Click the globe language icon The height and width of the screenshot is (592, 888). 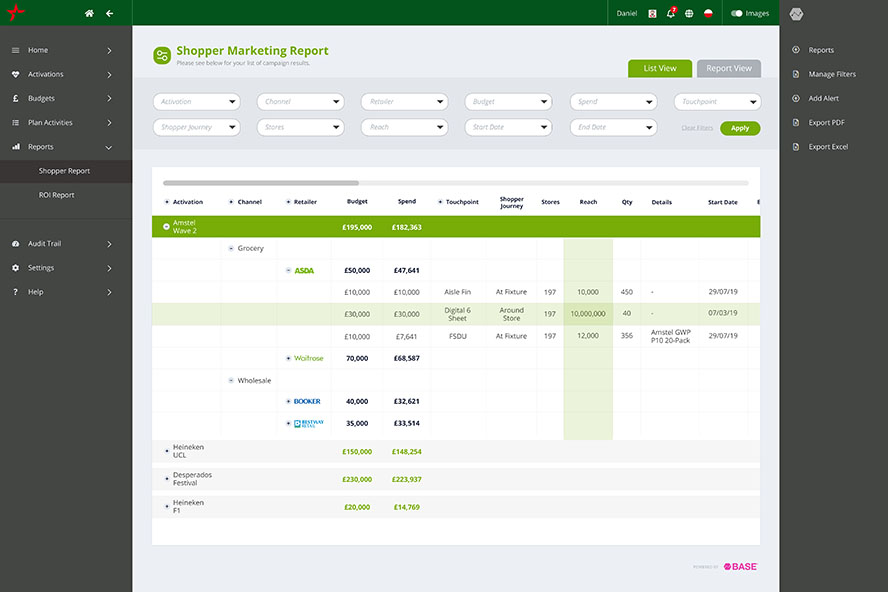(x=689, y=13)
